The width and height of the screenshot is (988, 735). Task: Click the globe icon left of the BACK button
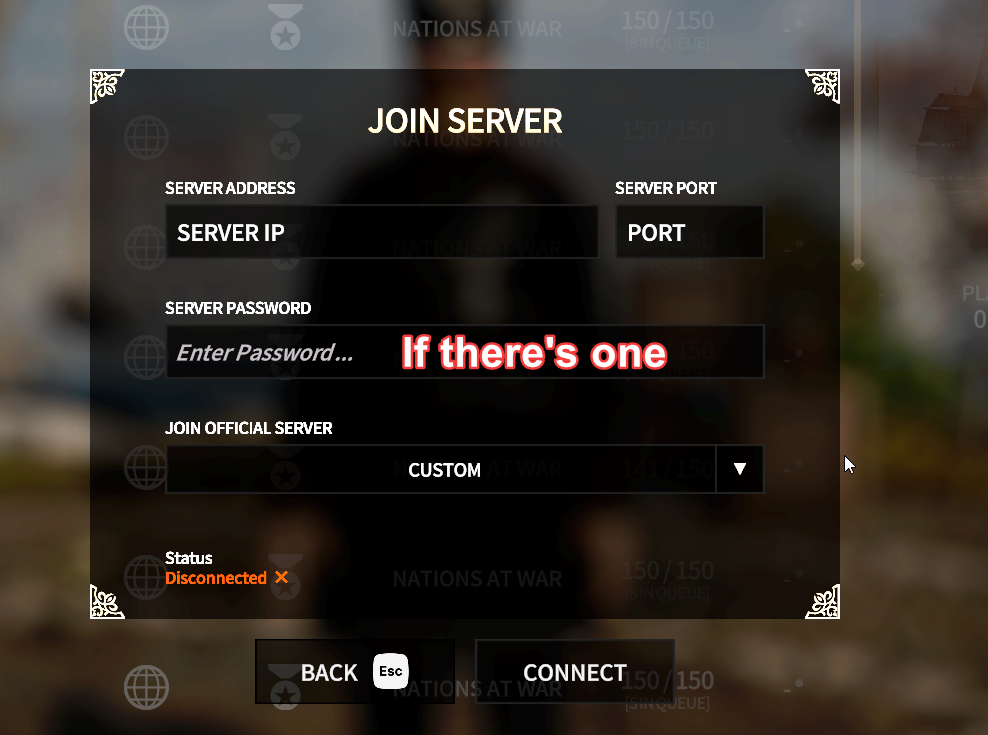coord(146,687)
